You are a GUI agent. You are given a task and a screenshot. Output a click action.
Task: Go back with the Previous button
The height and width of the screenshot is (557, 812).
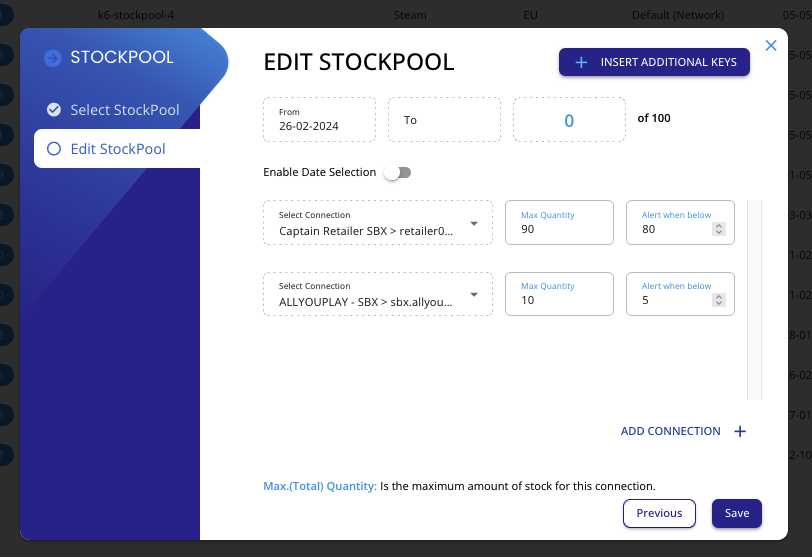pos(659,514)
